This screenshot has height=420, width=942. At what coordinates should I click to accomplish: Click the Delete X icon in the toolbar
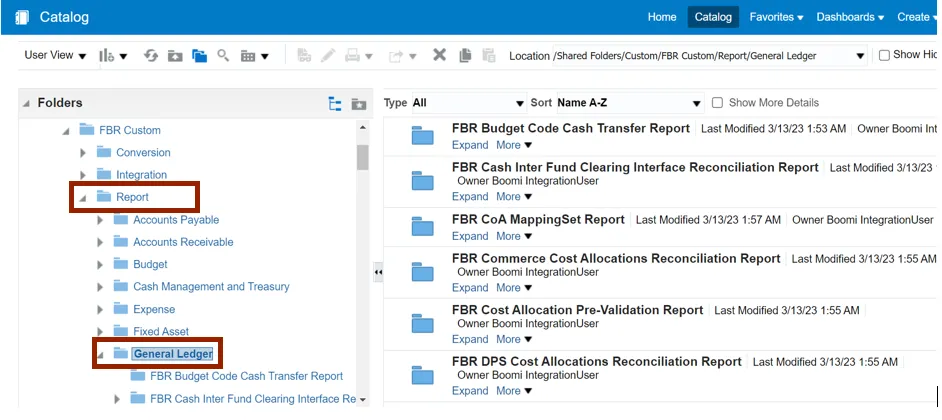click(439, 56)
